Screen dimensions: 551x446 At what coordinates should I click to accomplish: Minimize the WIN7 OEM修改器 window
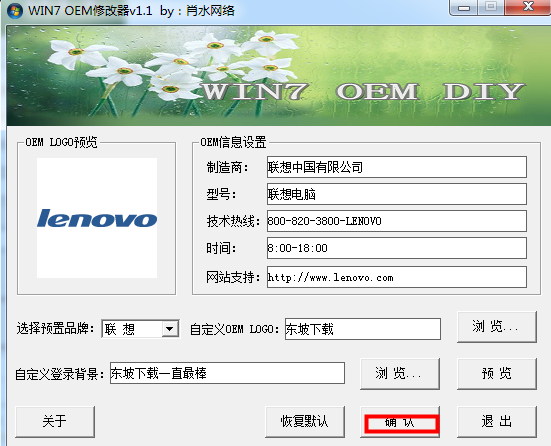click(x=464, y=7)
